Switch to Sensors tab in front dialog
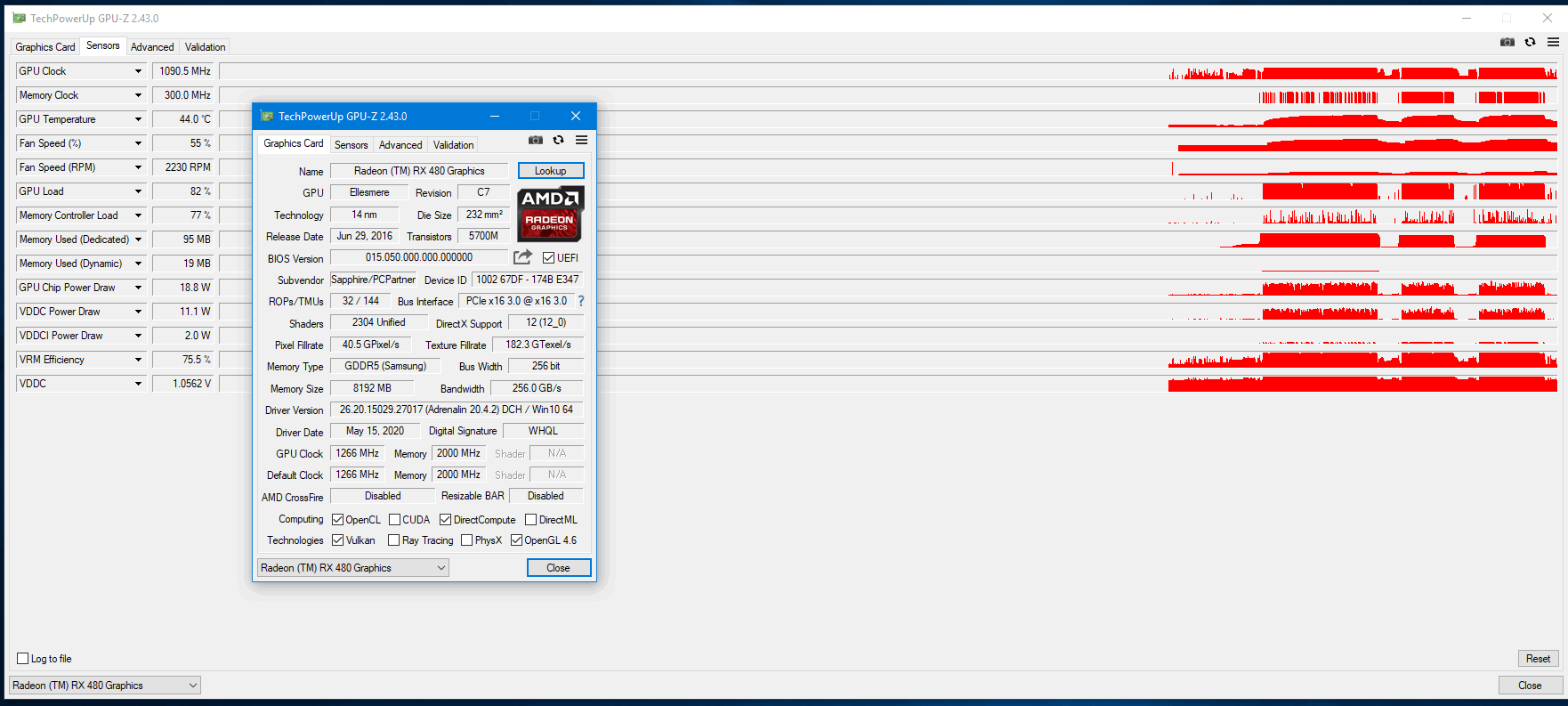Screen dimensions: 1568x706 [351, 145]
